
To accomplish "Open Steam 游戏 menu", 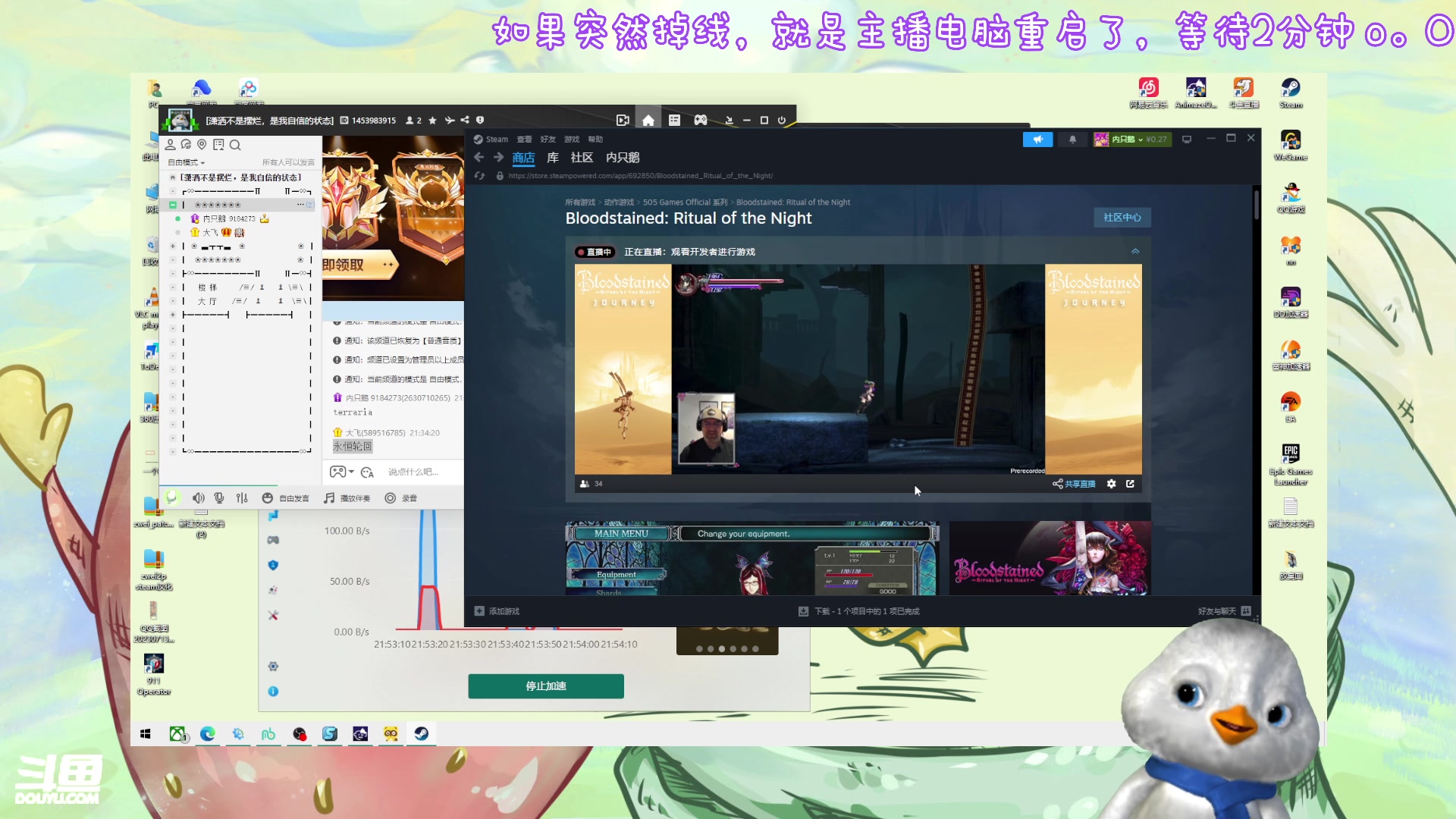I will 572,139.
